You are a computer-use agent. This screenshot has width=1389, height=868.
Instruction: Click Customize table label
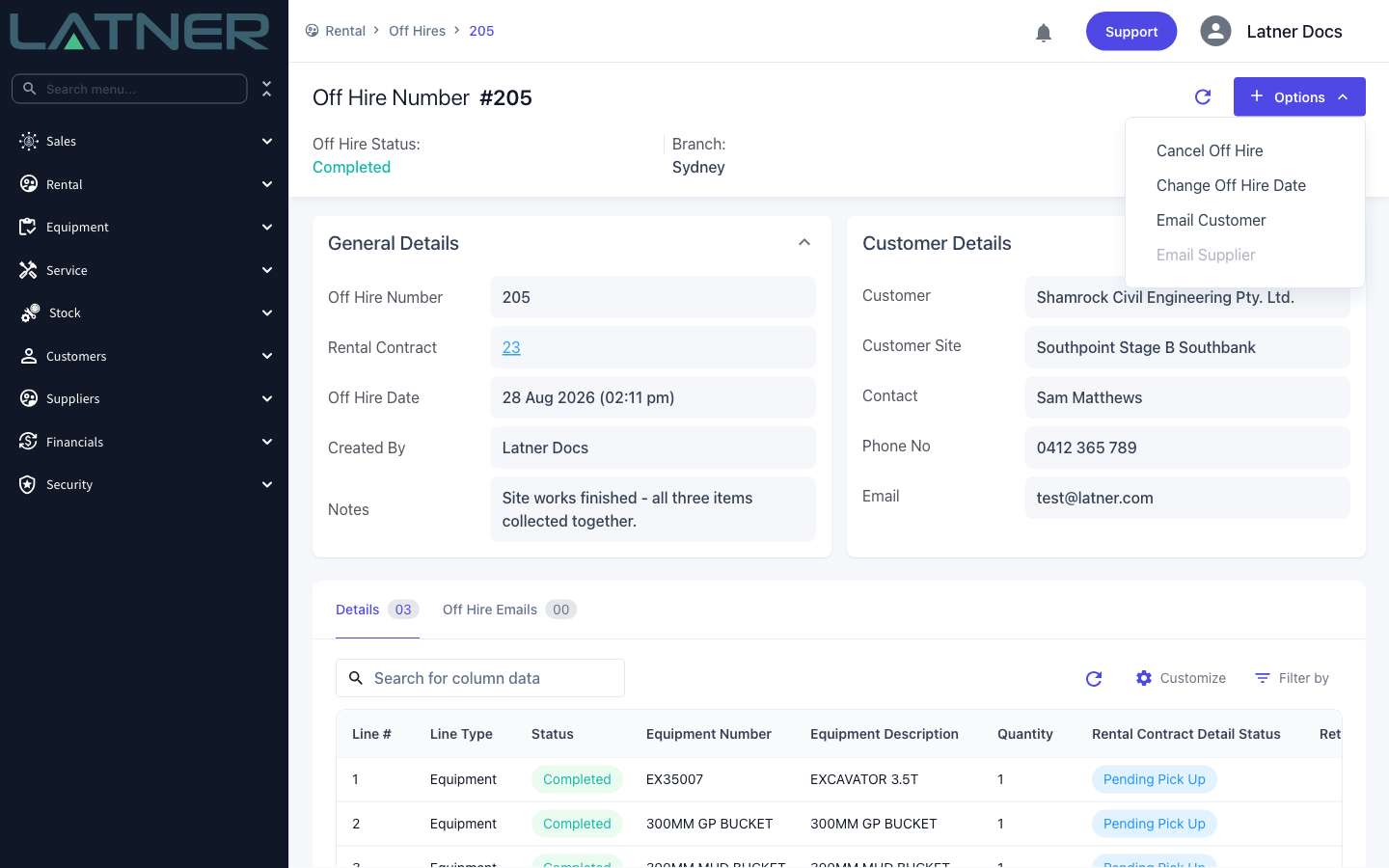[x=1193, y=678]
